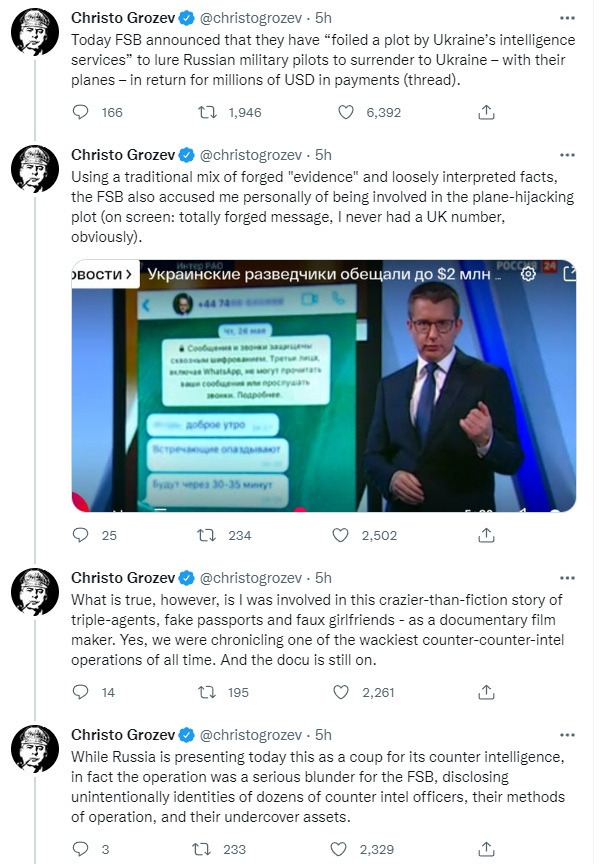The width and height of the screenshot is (602, 864).
Task: Like the tweet with 6,392 likes
Action: [x=345, y=112]
